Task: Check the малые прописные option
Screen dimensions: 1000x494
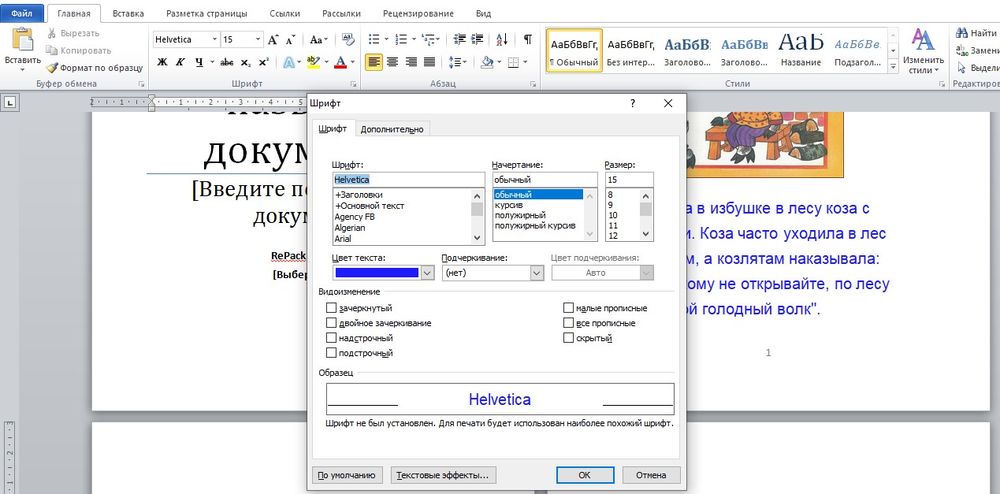Action: (568, 308)
